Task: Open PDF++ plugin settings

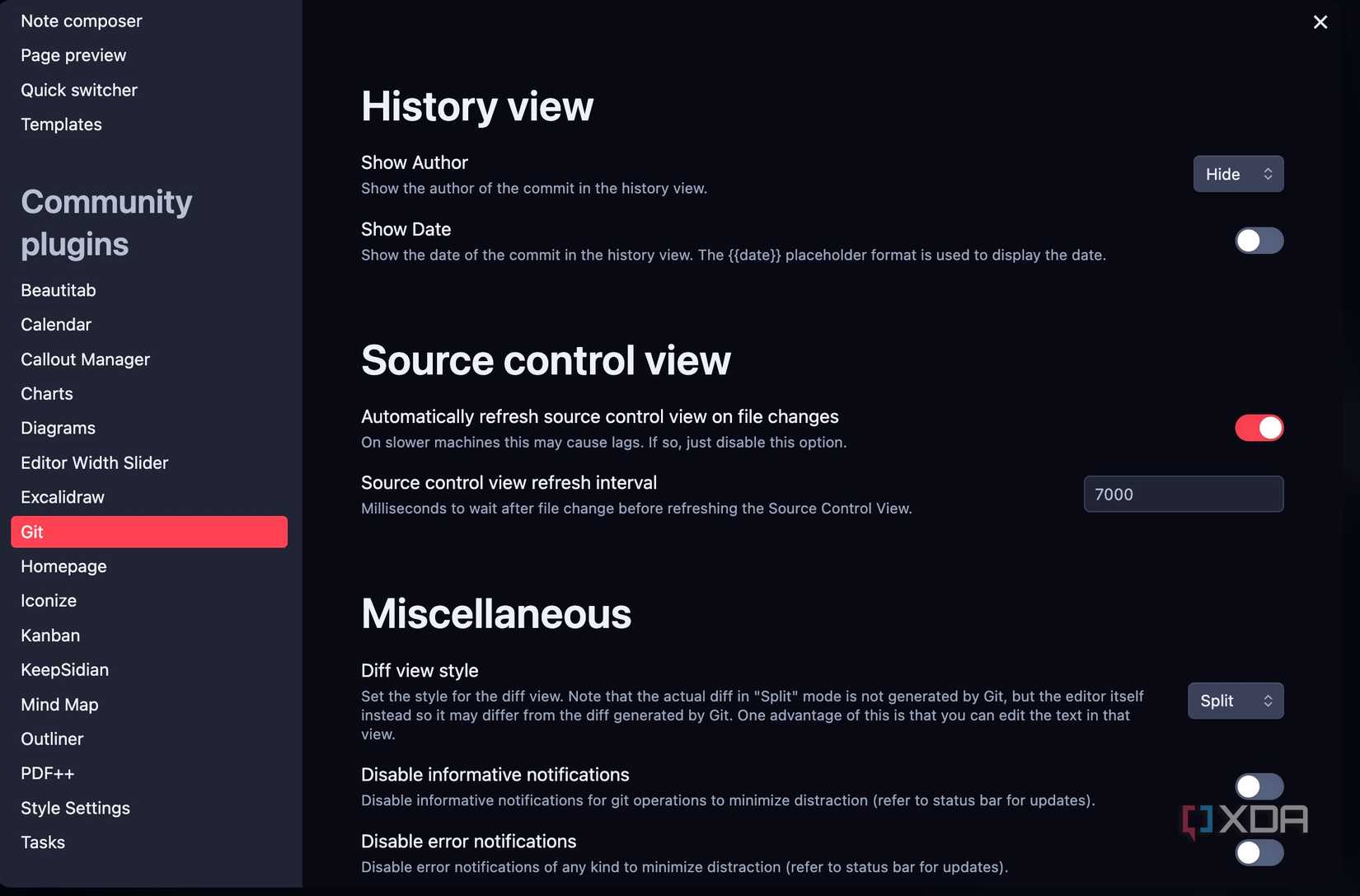Action: click(x=47, y=772)
